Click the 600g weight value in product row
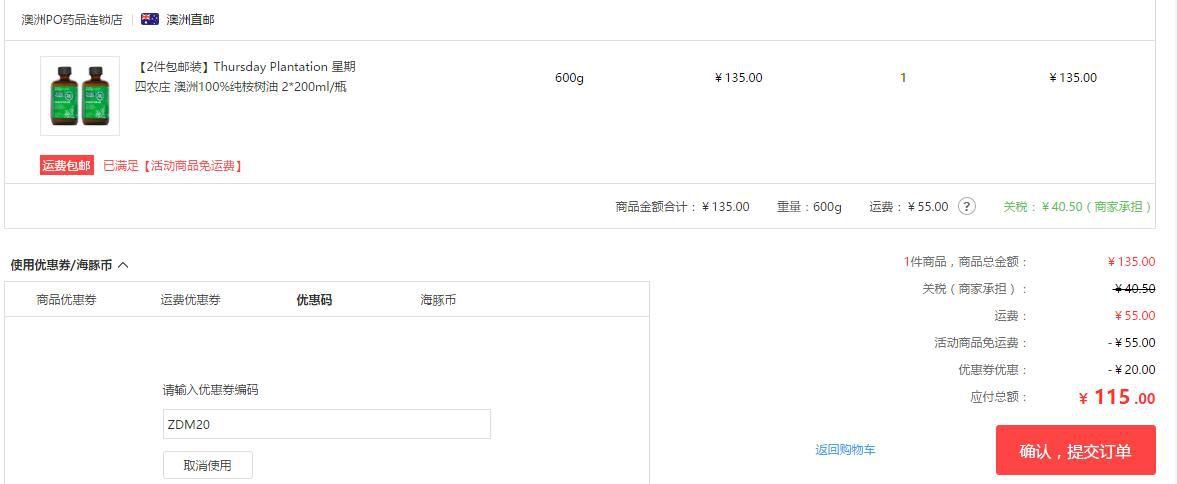The image size is (1177, 484). (x=569, y=77)
